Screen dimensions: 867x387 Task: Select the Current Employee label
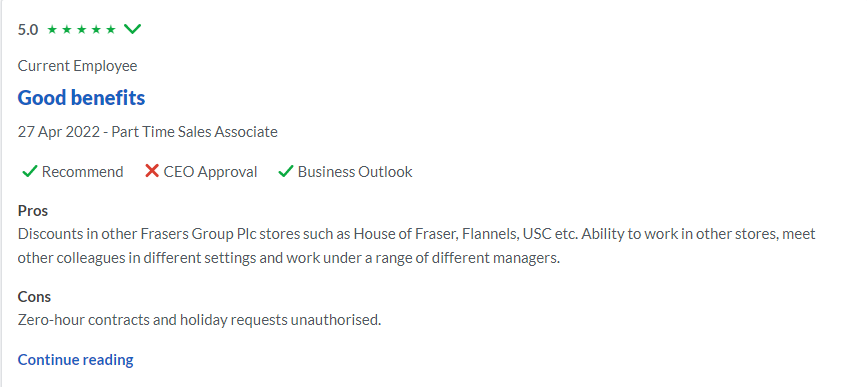[x=77, y=66]
